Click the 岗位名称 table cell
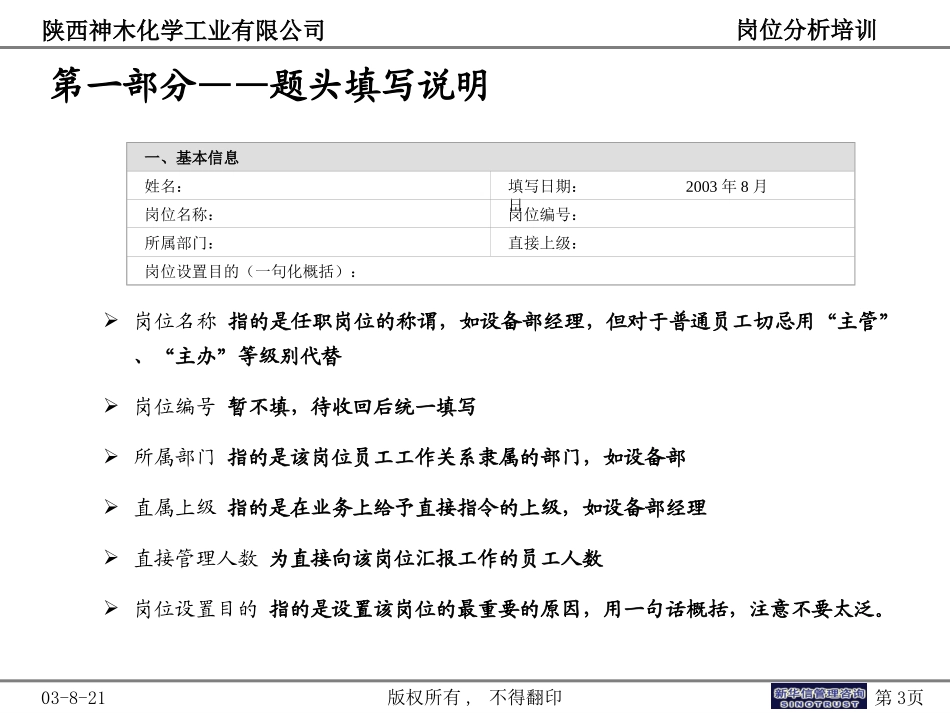Screen dimensions: 950x713 [x=308, y=214]
